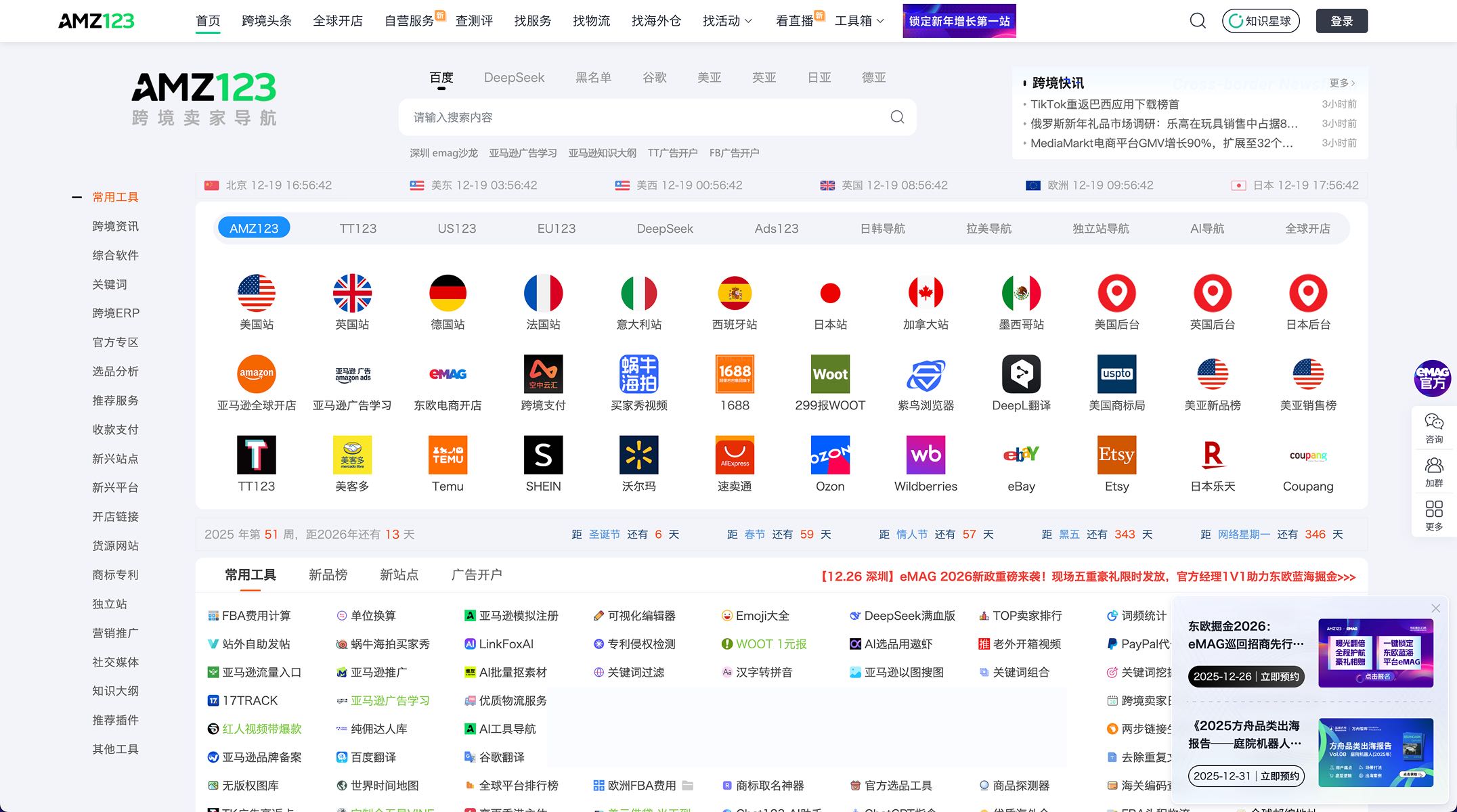Image resolution: width=1457 pixels, height=812 pixels.
Task: Switch to the TT123 navigation tab
Action: click(x=357, y=228)
